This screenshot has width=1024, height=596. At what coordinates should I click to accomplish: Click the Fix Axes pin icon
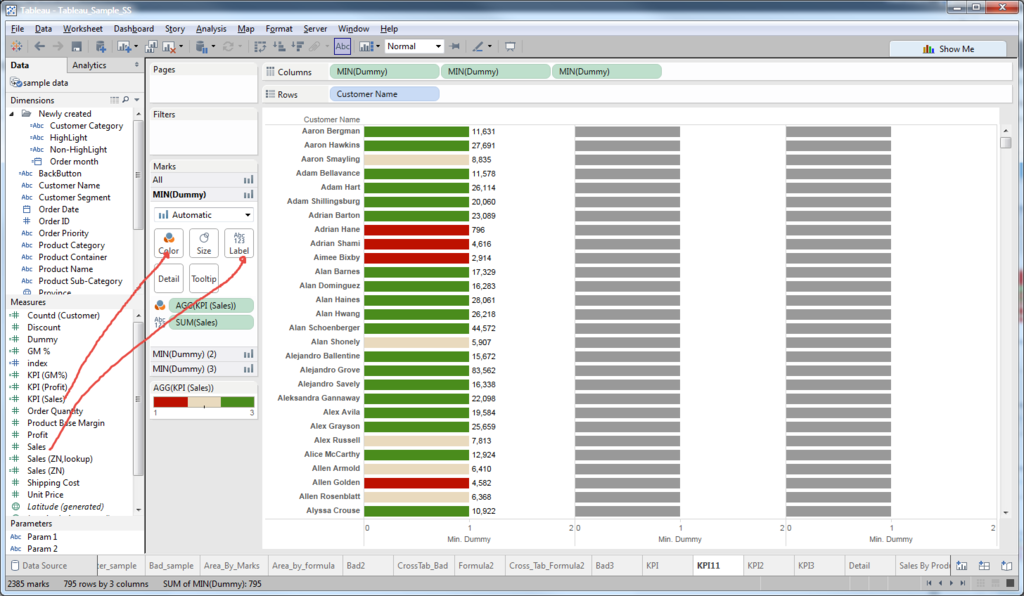point(455,46)
